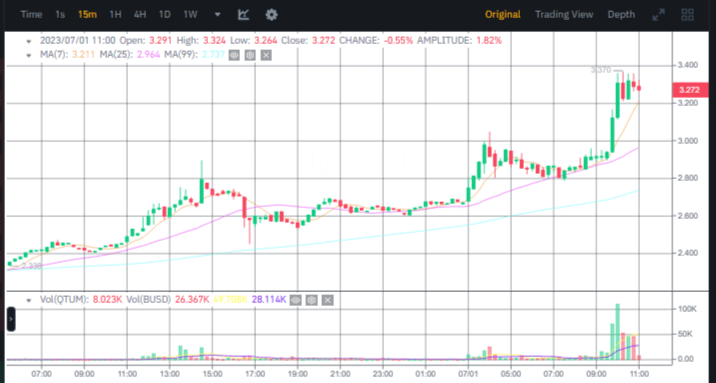The width and height of the screenshot is (716, 383).
Task: Click the Vol(BUSD) value 26.367K
Action: (192, 300)
